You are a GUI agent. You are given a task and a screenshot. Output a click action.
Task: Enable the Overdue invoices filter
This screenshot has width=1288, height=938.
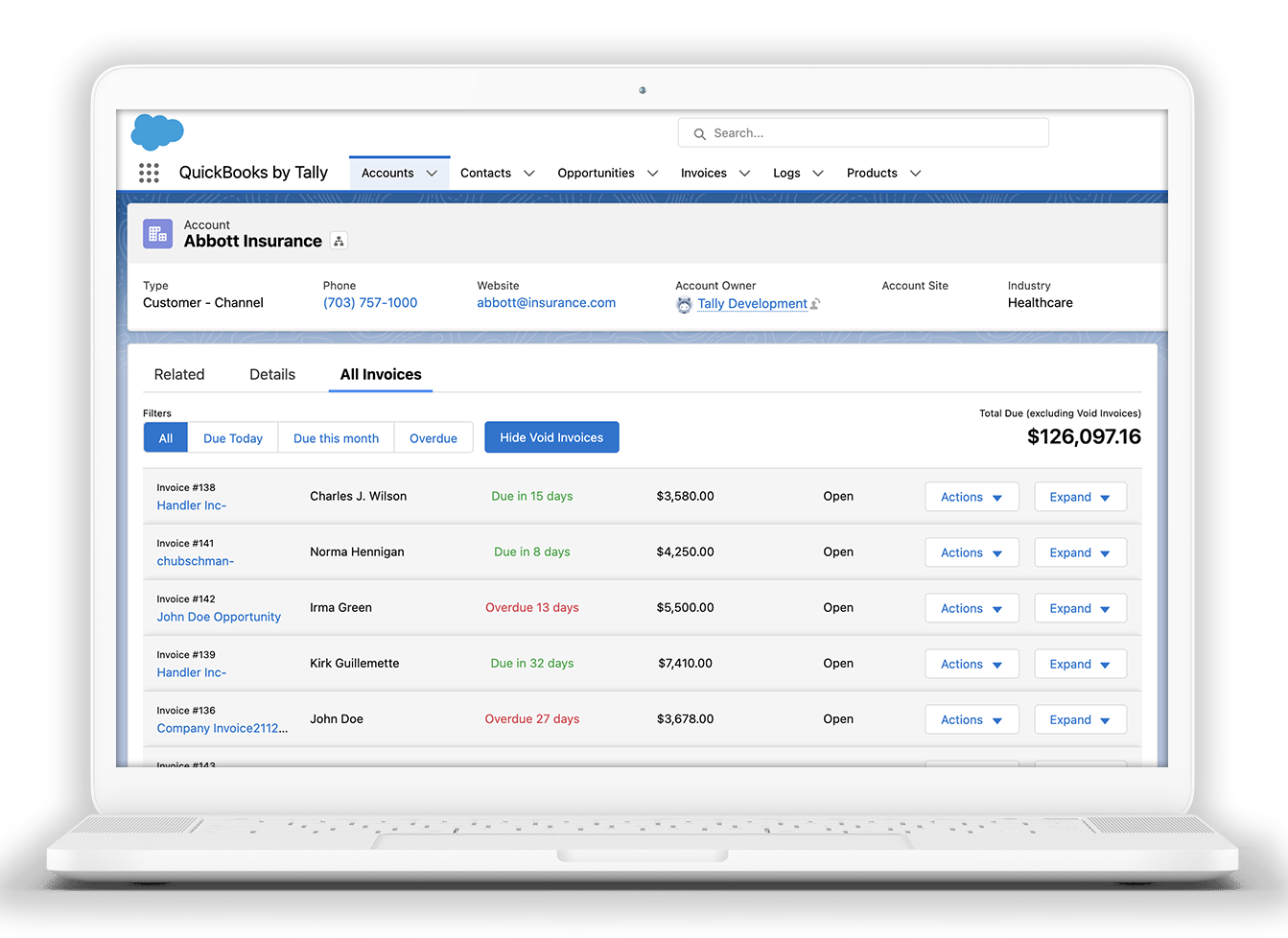[x=433, y=437]
